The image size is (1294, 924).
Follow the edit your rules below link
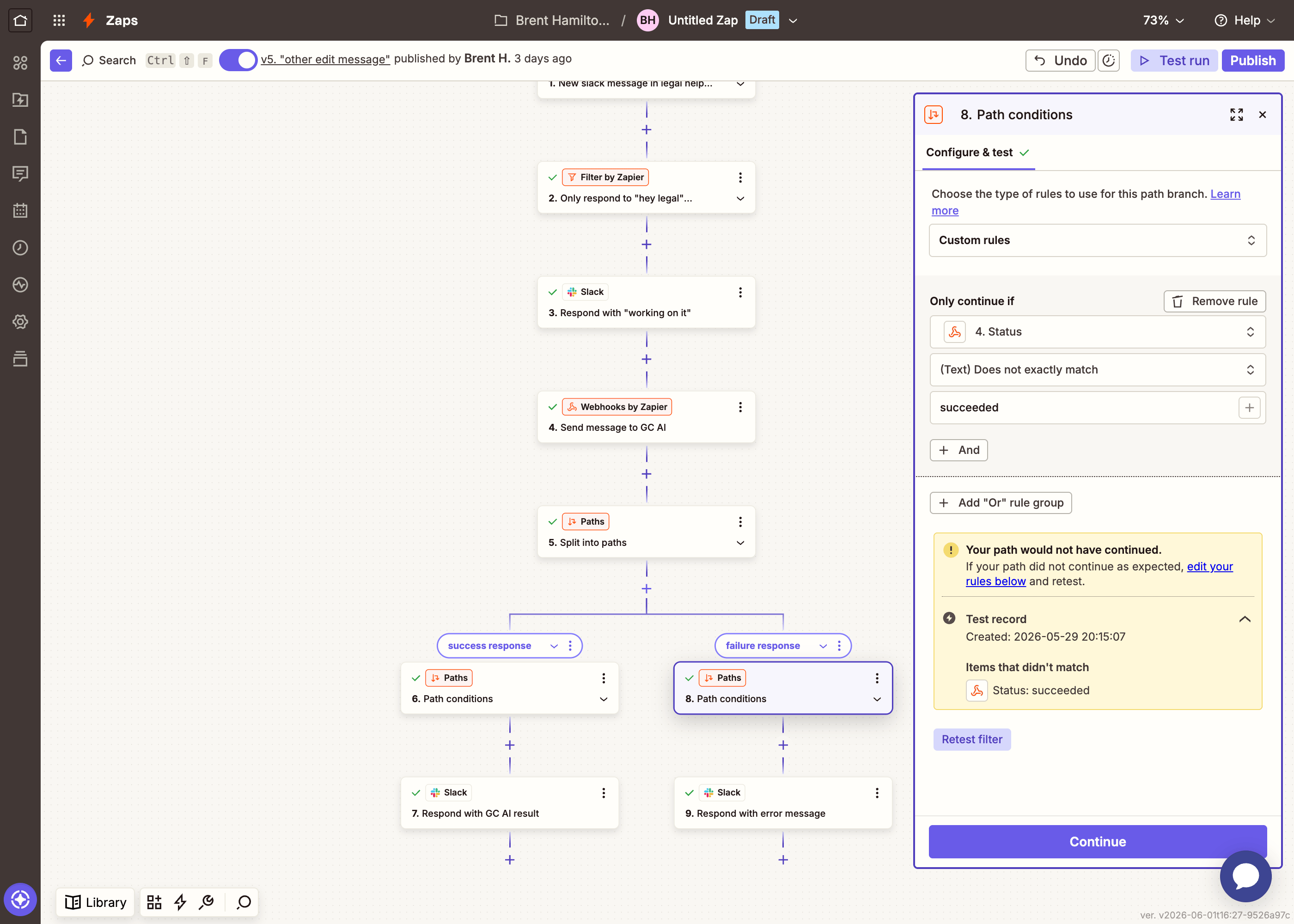tap(1210, 567)
